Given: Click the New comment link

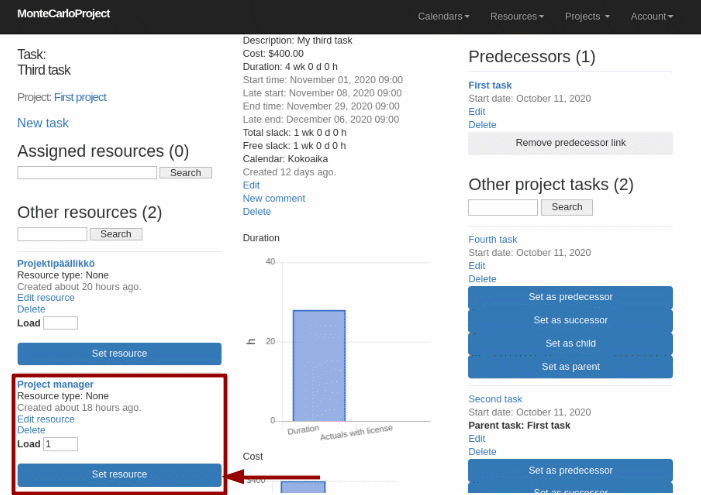Looking at the screenshot, I should tap(274, 199).
